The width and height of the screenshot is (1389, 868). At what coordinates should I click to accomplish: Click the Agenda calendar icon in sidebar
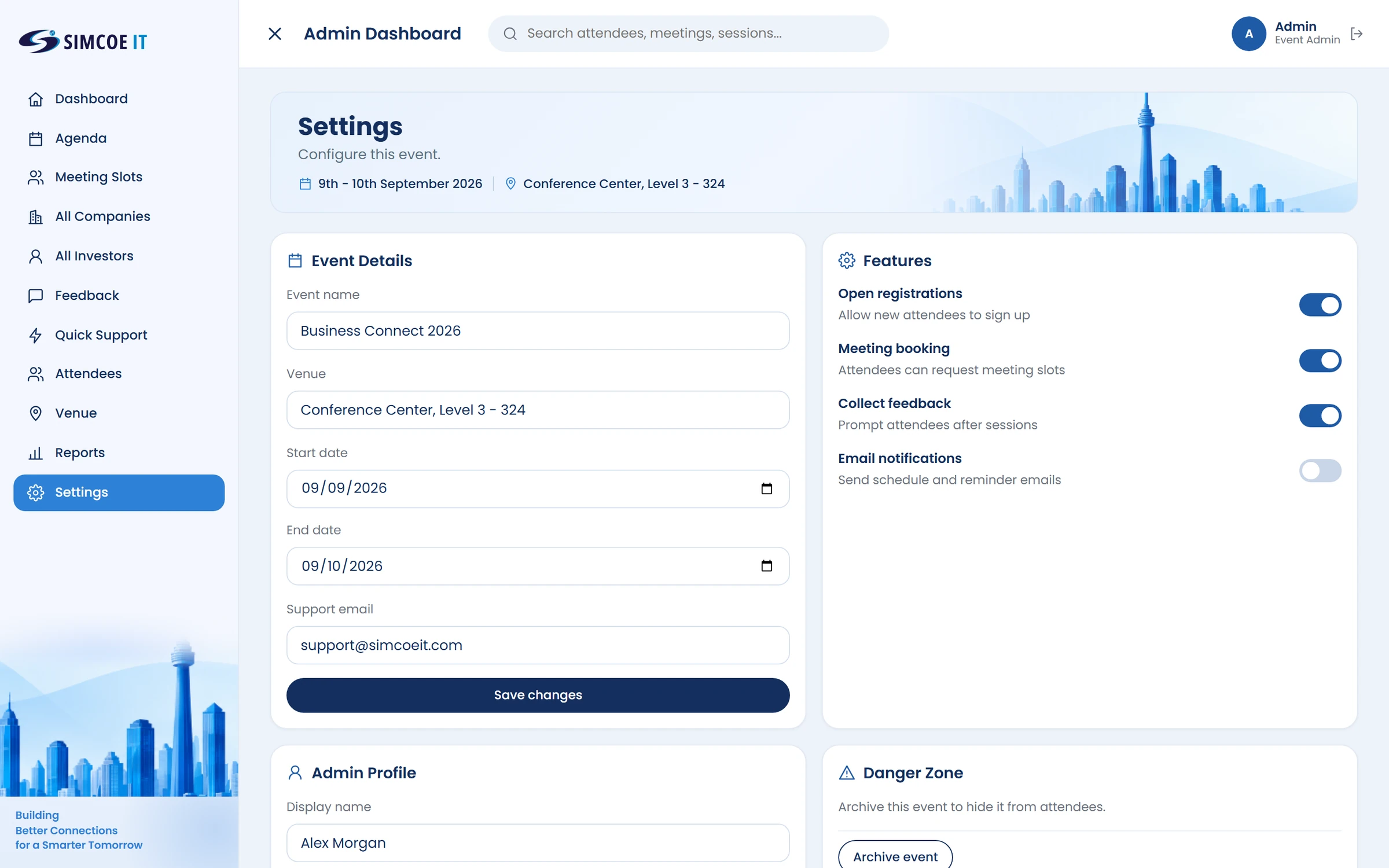coord(36,139)
